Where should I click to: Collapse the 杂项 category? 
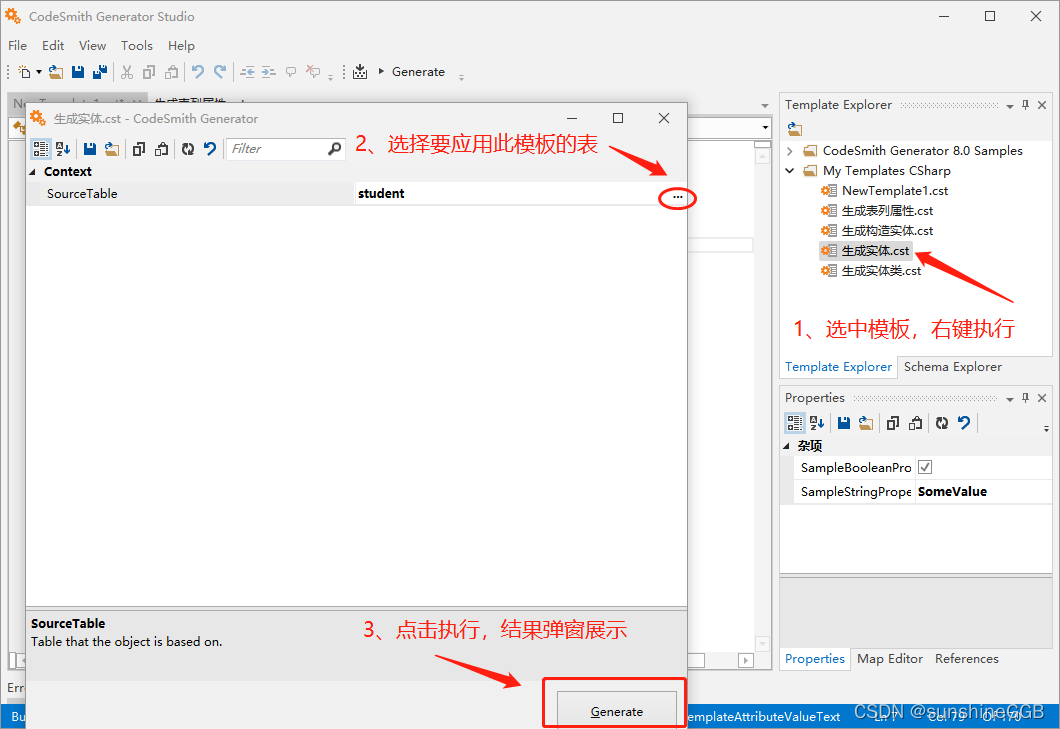[x=786, y=446]
